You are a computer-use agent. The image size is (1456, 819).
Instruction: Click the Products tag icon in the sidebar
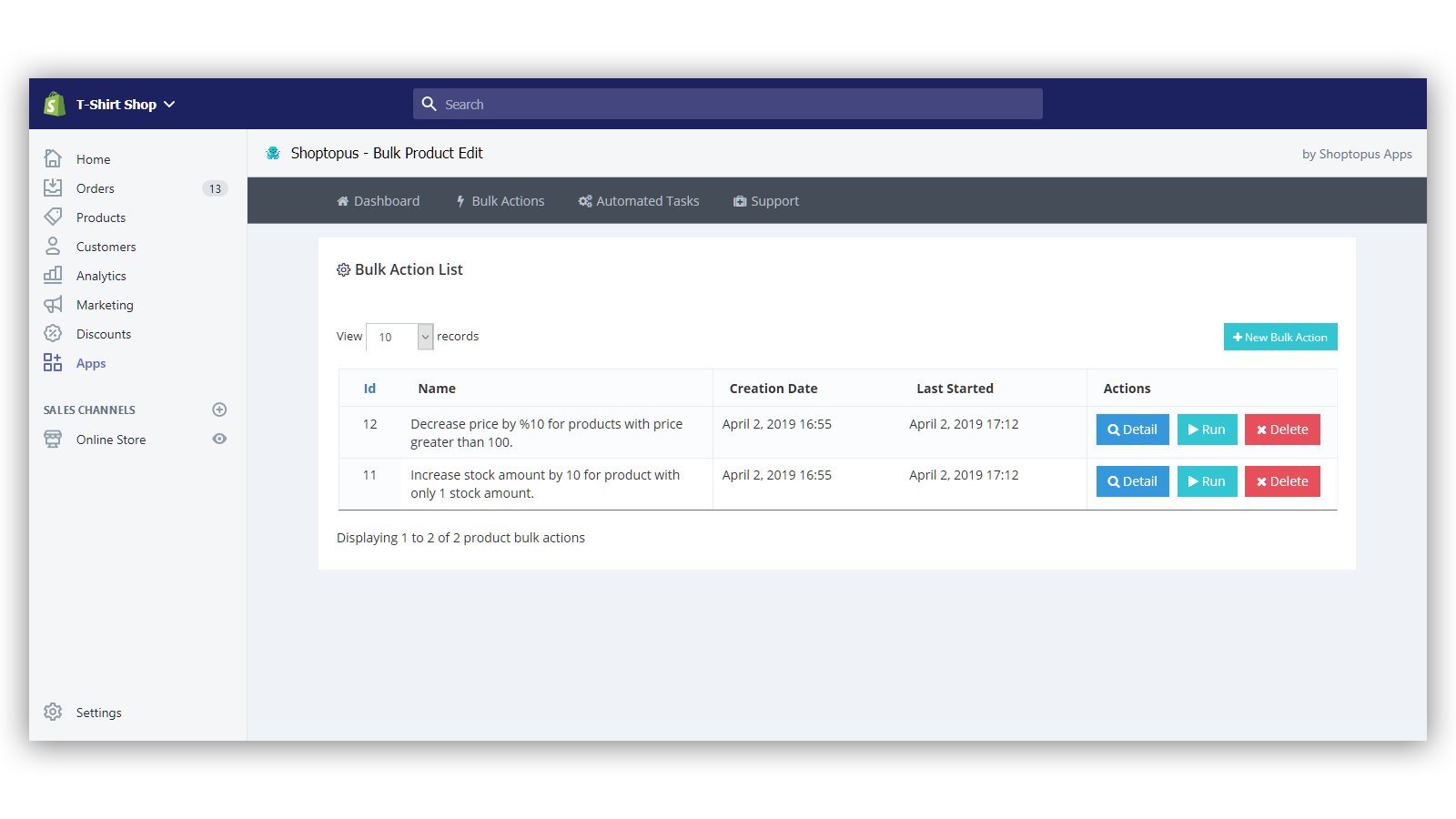[x=53, y=217]
